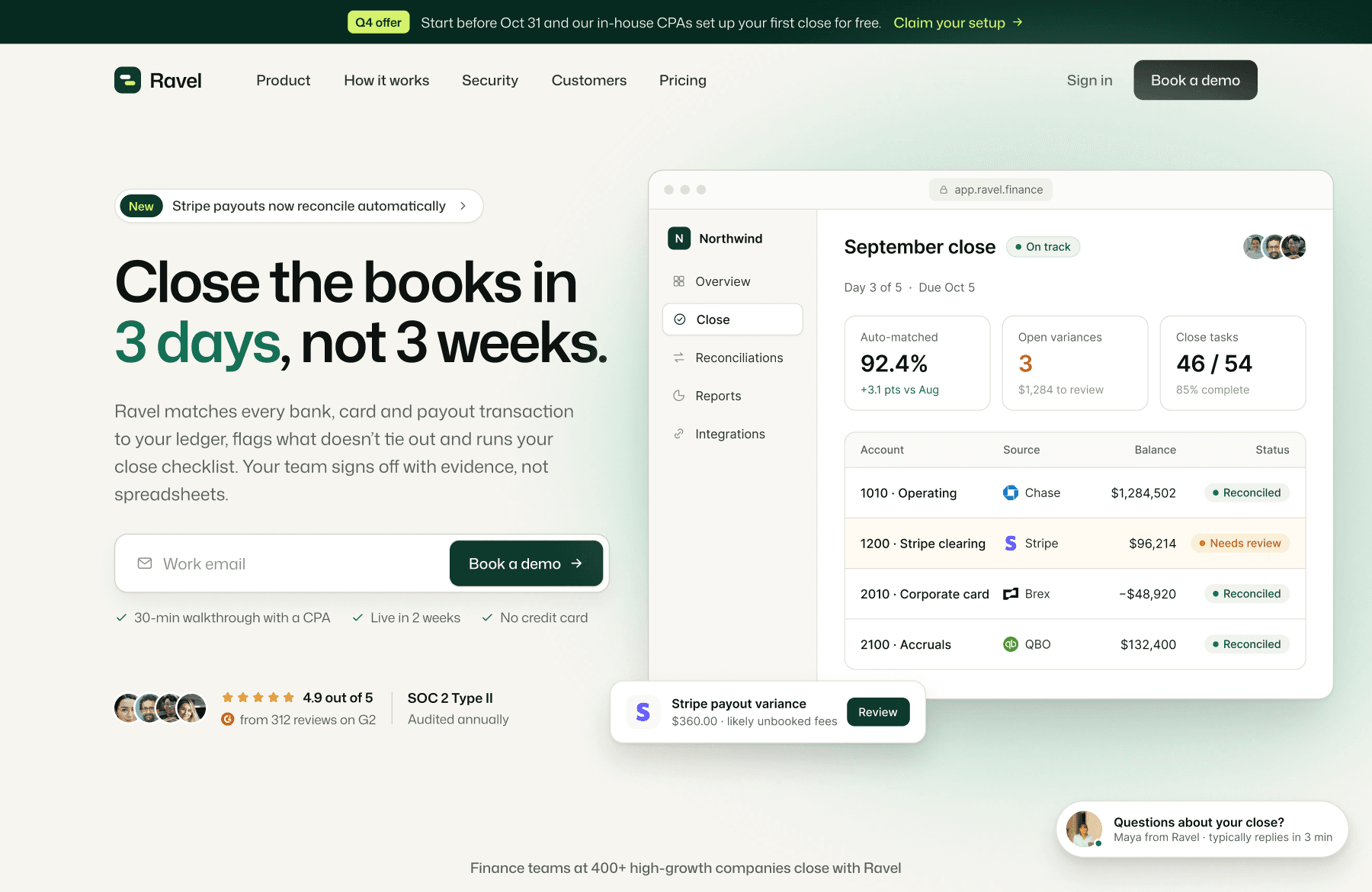Click the Stripe icon in payout variance card
Viewport: 1372px width, 892px height.
643,712
